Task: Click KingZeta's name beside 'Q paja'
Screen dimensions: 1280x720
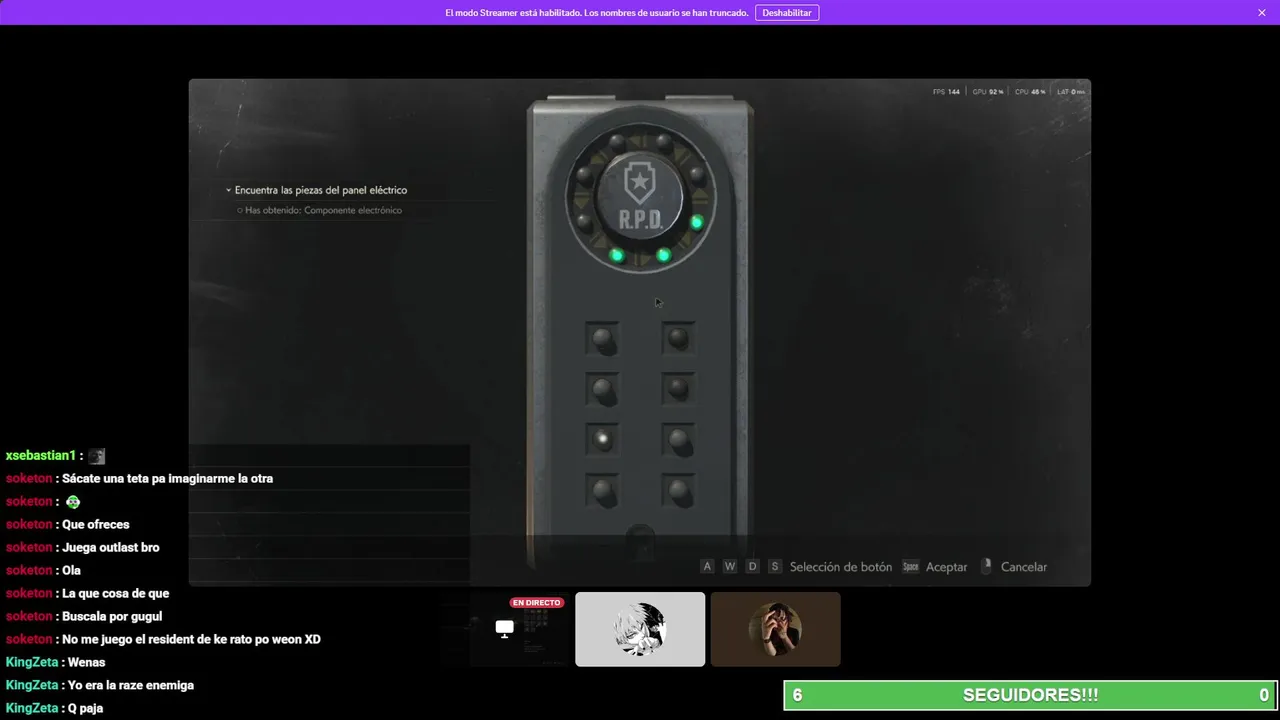Action: click(x=32, y=709)
